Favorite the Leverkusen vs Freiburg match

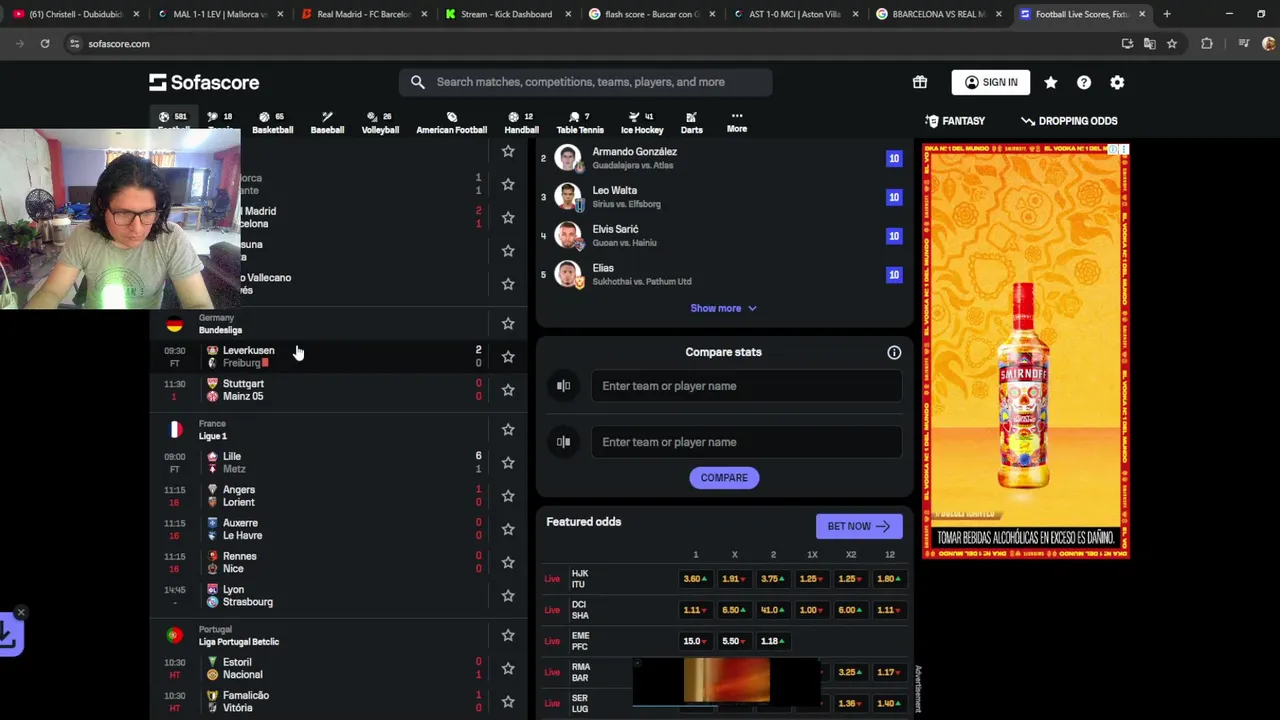[x=508, y=357]
